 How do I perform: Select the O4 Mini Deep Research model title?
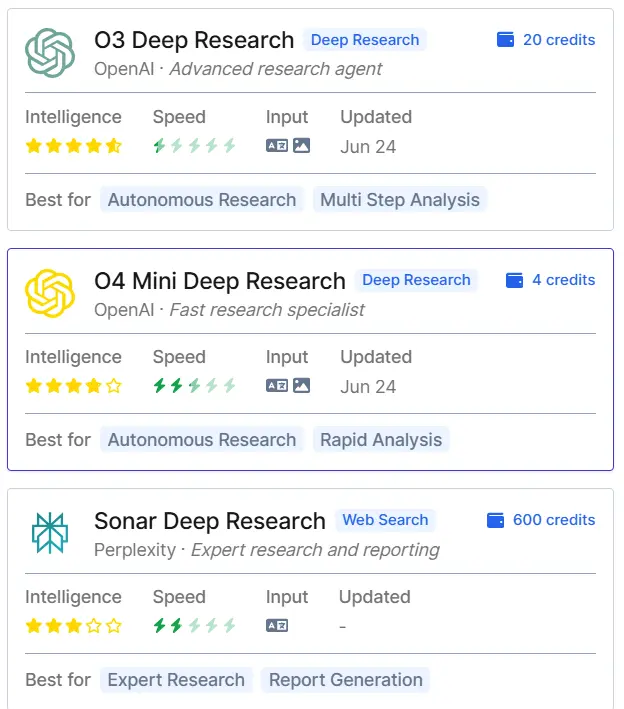pos(220,281)
